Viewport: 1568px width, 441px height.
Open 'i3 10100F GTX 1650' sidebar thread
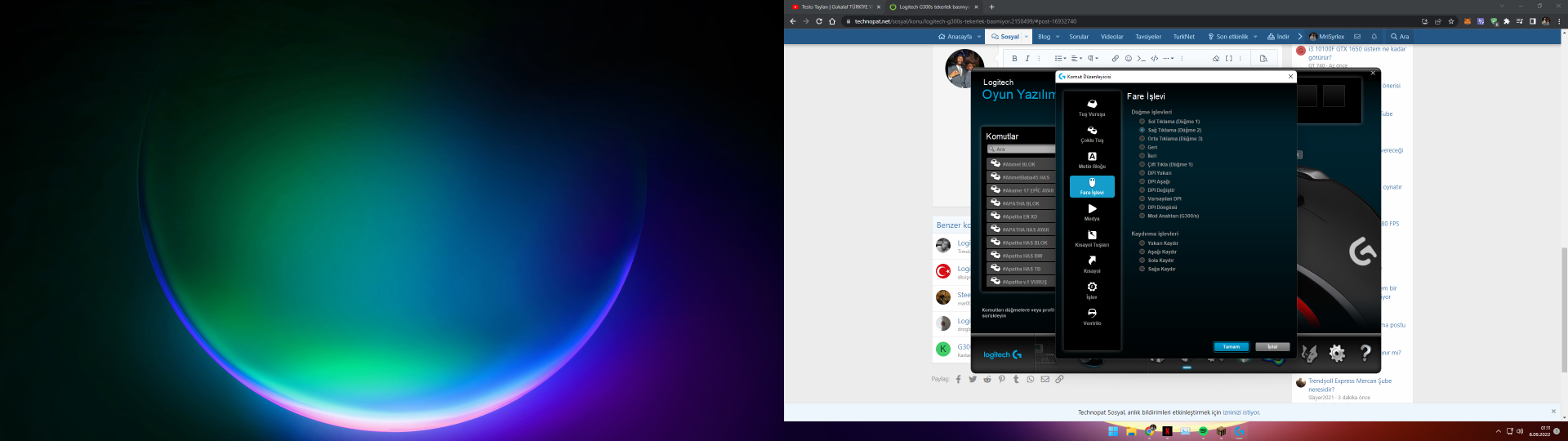[x=1357, y=53]
